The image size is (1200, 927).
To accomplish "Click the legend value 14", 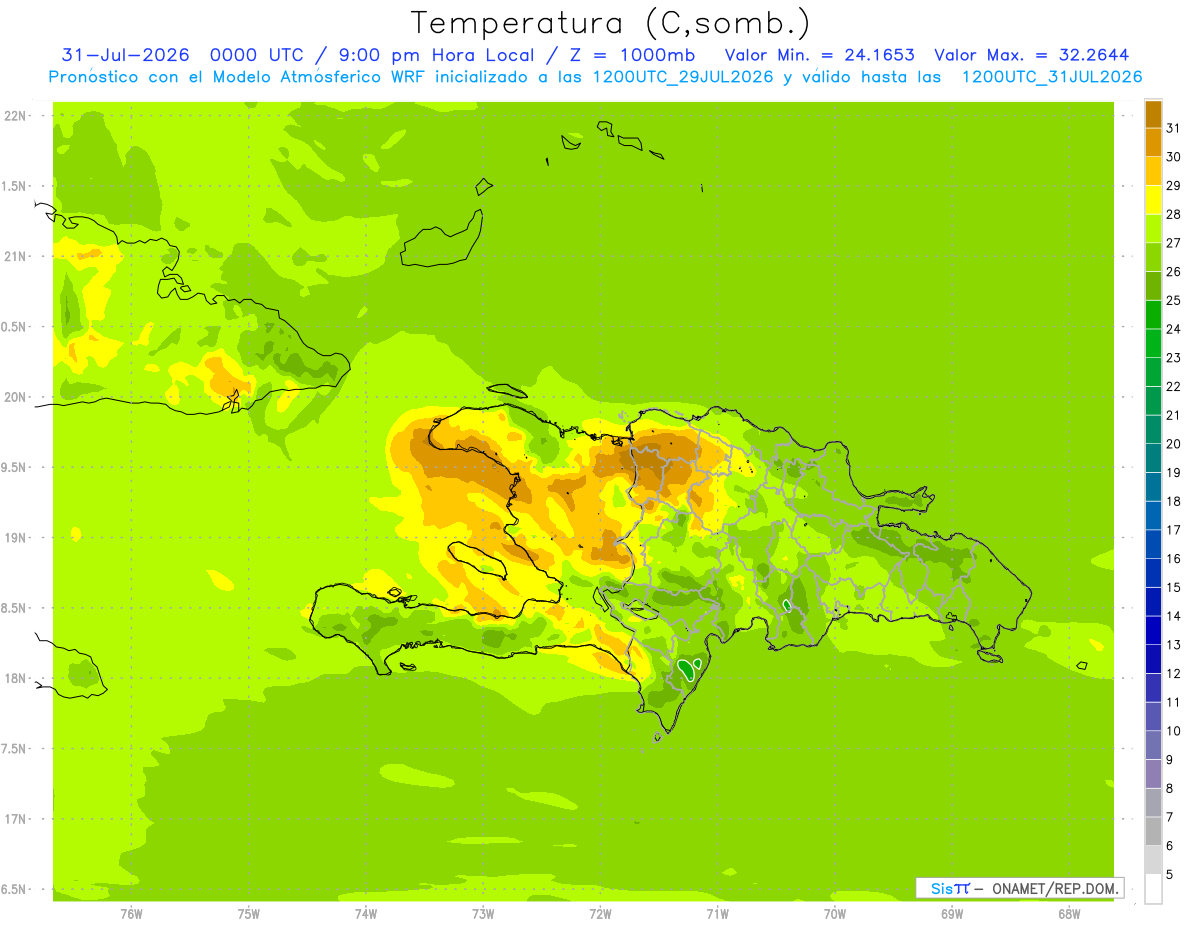I will point(1173,616).
